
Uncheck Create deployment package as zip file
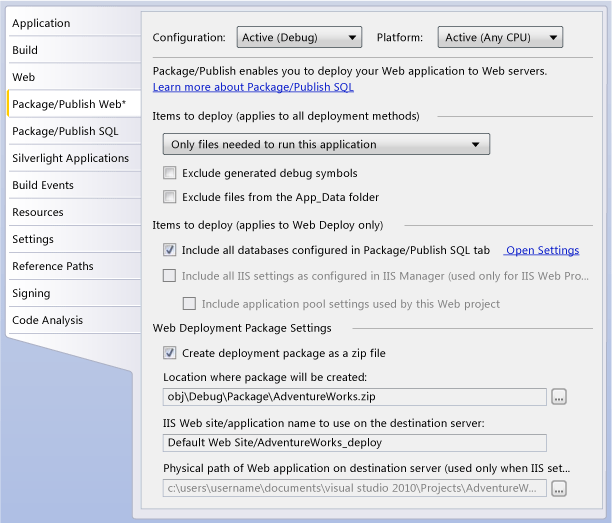click(x=169, y=353)
